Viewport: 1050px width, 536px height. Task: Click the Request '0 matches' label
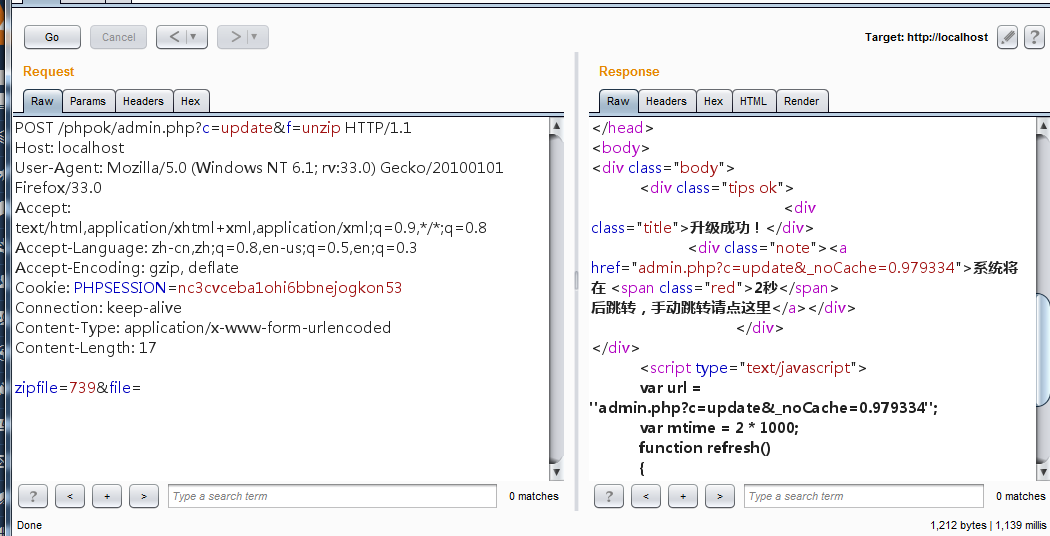tap(534, 496)
